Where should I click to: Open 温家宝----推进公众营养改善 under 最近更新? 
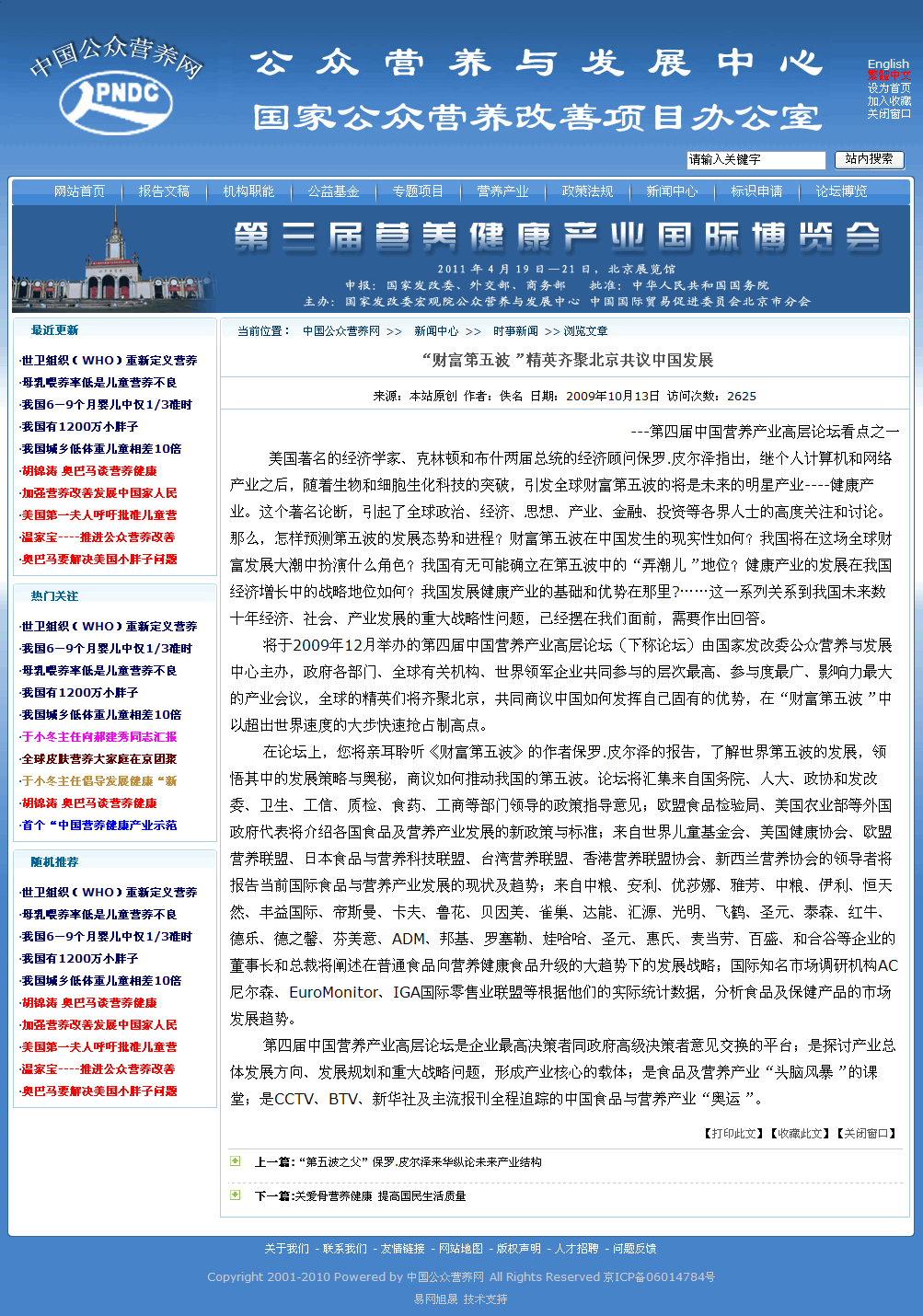coord(98,537)
